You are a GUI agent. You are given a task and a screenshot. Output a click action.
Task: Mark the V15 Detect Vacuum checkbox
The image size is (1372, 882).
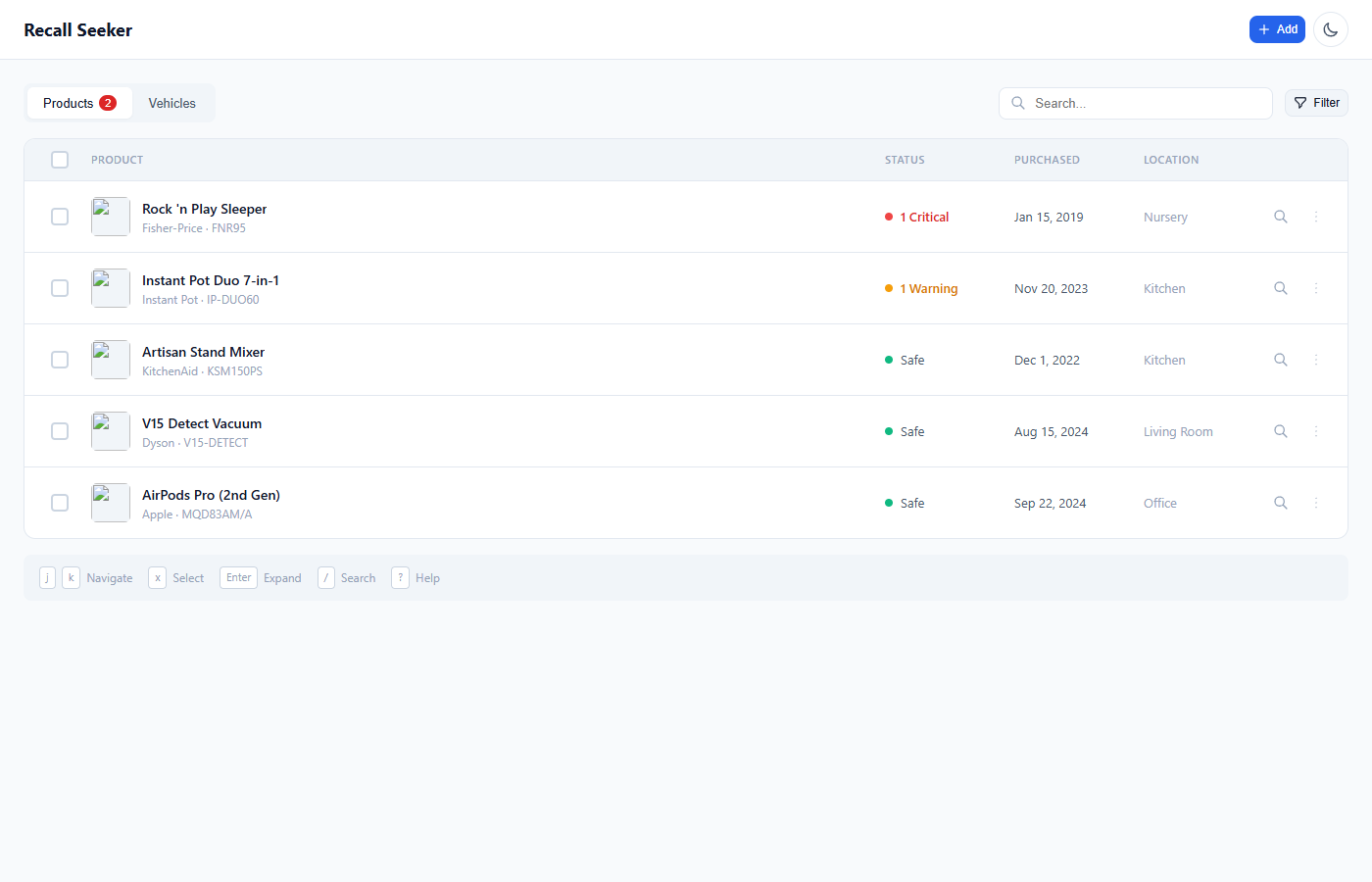(60, 431)
